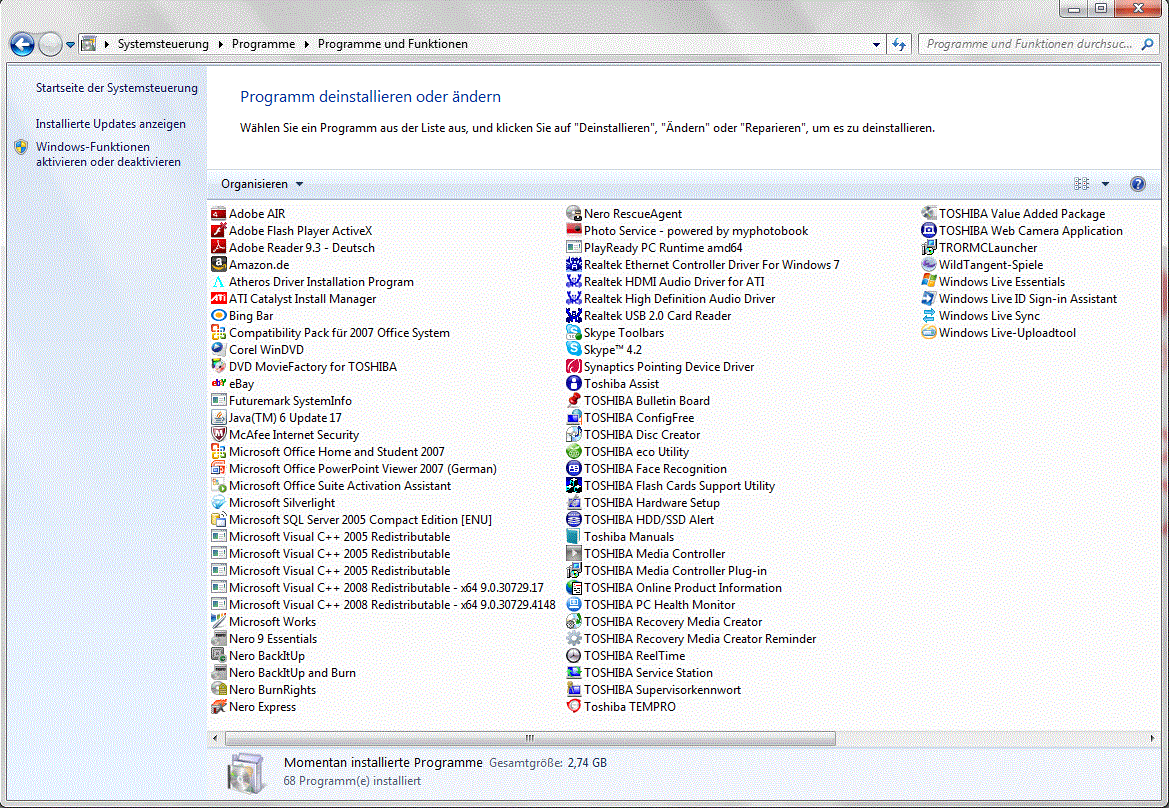
Task: Select the Nero BurnRights icon
Action: (x=218, y=690)
